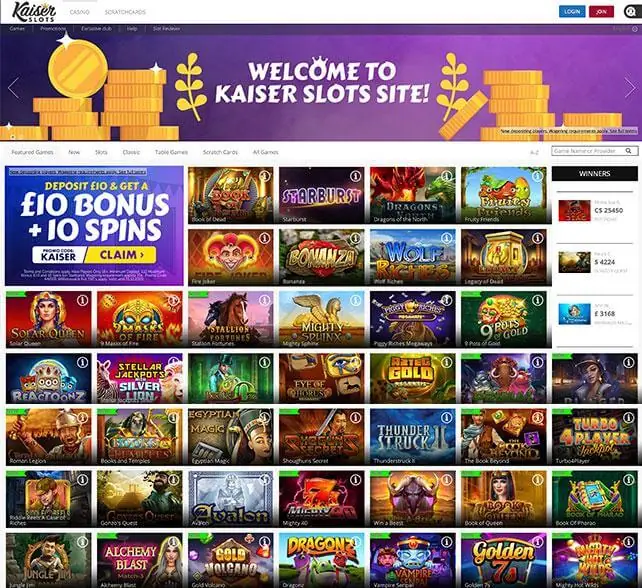Click the LOGIN button
Viewport: 642px width, 588px height.
572,11
